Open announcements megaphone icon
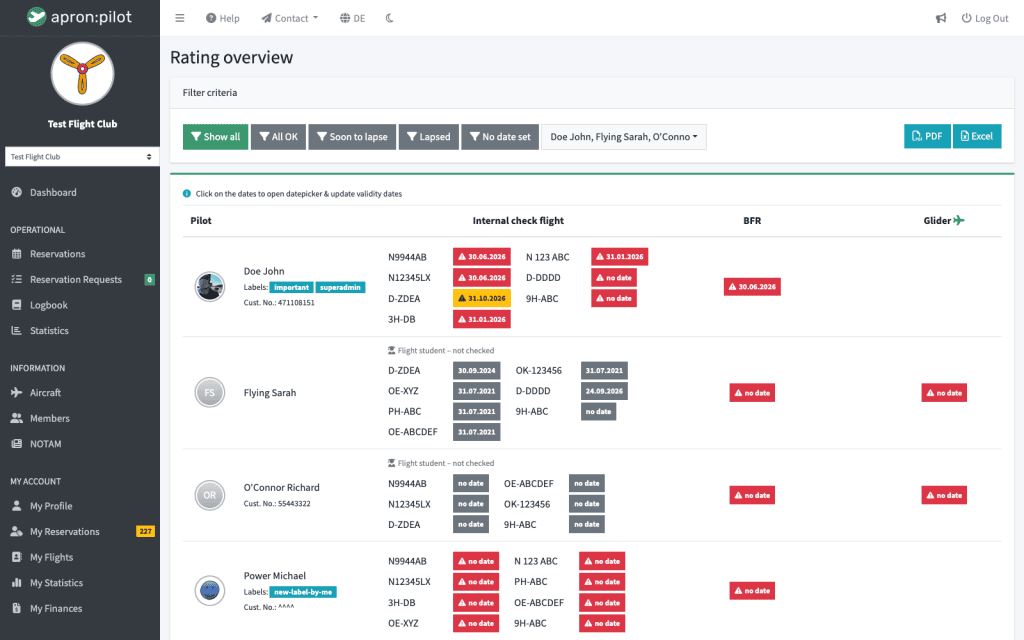The image size is (1024, 640). click(940, 18)
